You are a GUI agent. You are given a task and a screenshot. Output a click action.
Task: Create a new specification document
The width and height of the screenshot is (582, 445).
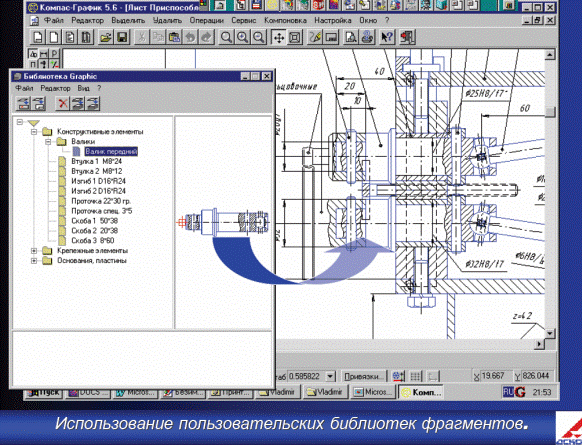tap(86, 37)
